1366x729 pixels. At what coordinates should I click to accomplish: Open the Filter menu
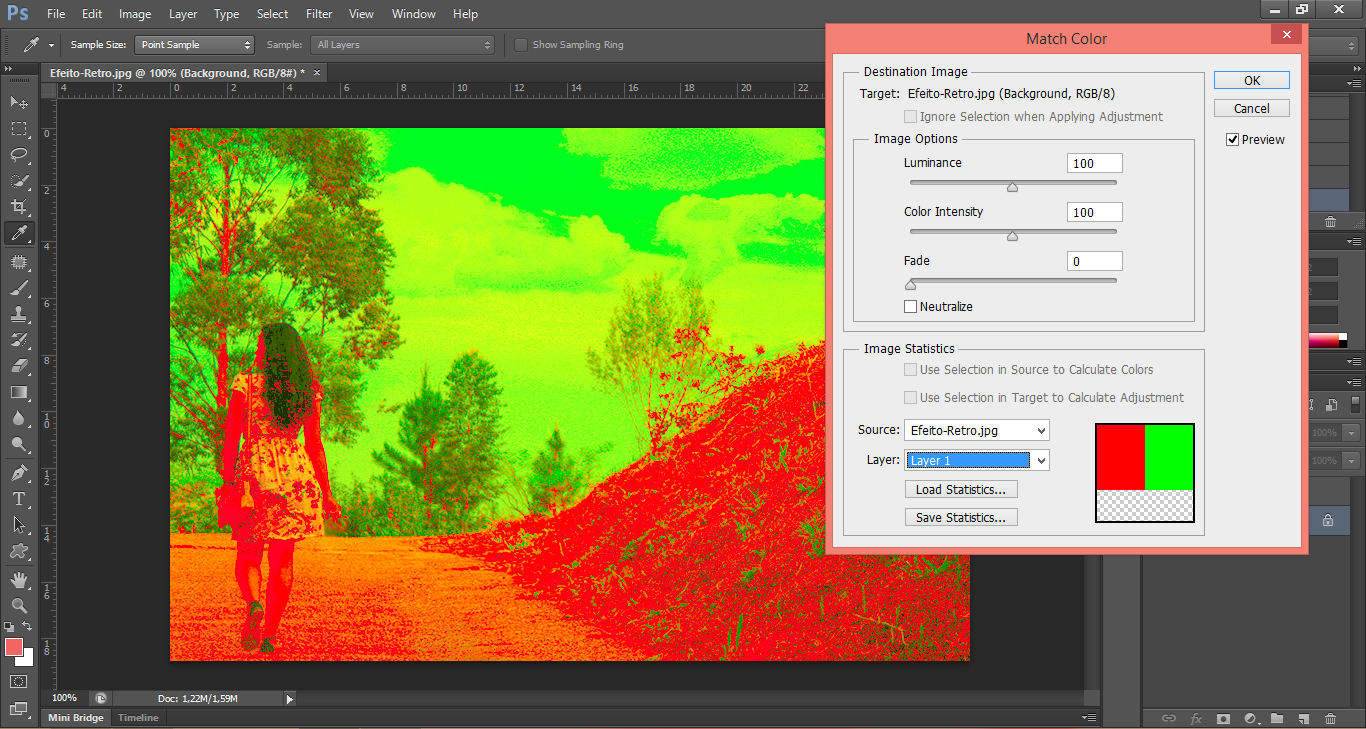(x=319, y=14)
